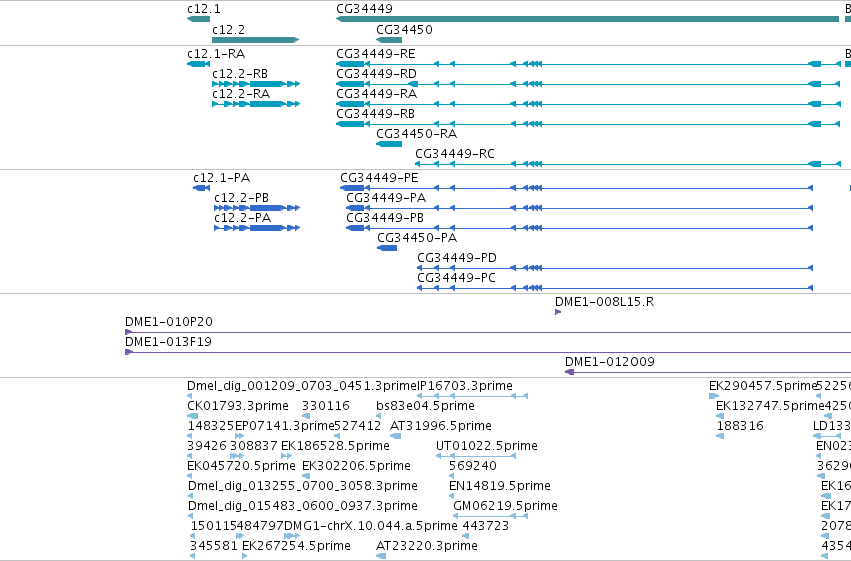Open transcript CG34449-RE
851x561 pixels.
click(588, 64)
